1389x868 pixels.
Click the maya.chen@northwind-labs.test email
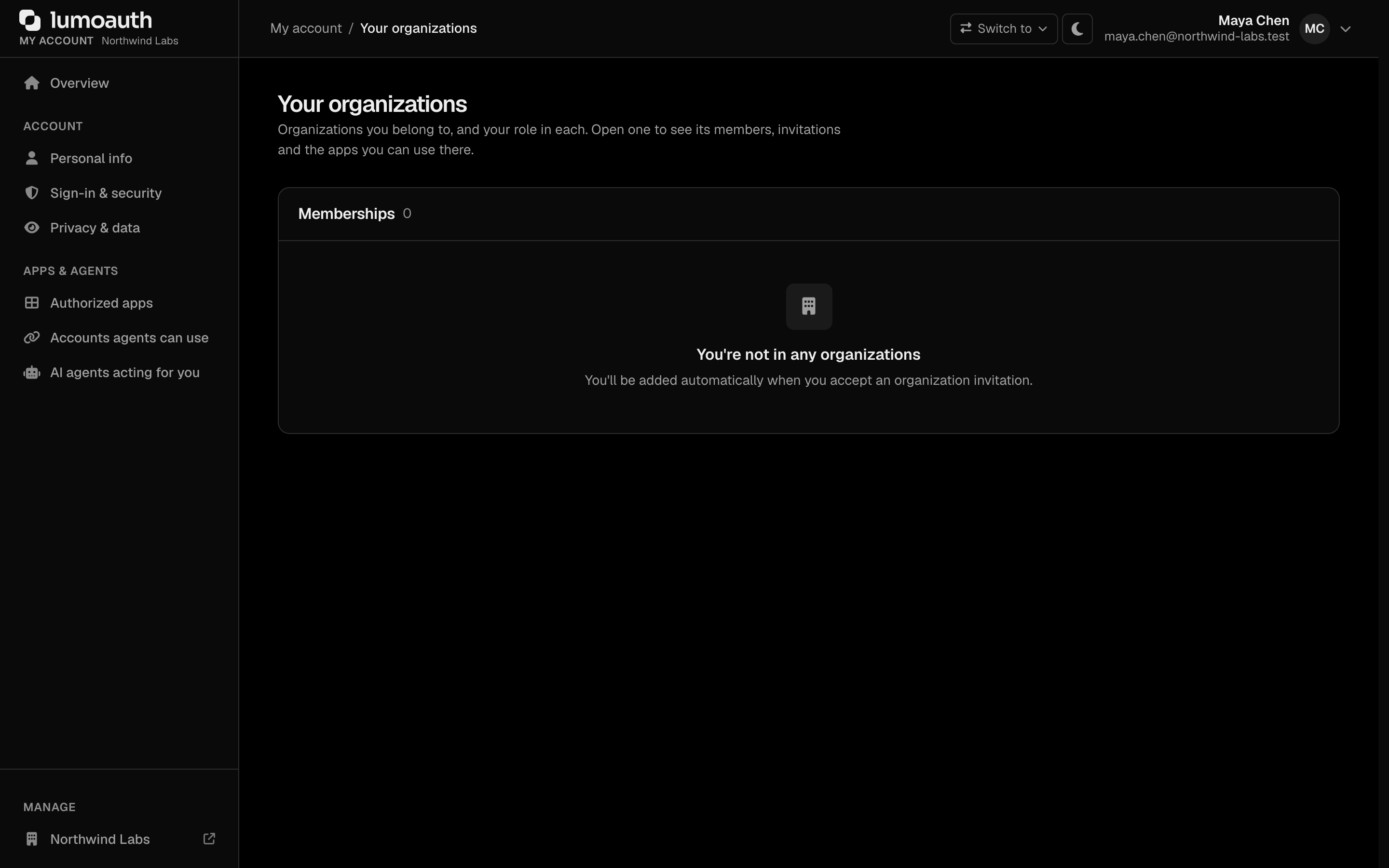pos(1197,37)
